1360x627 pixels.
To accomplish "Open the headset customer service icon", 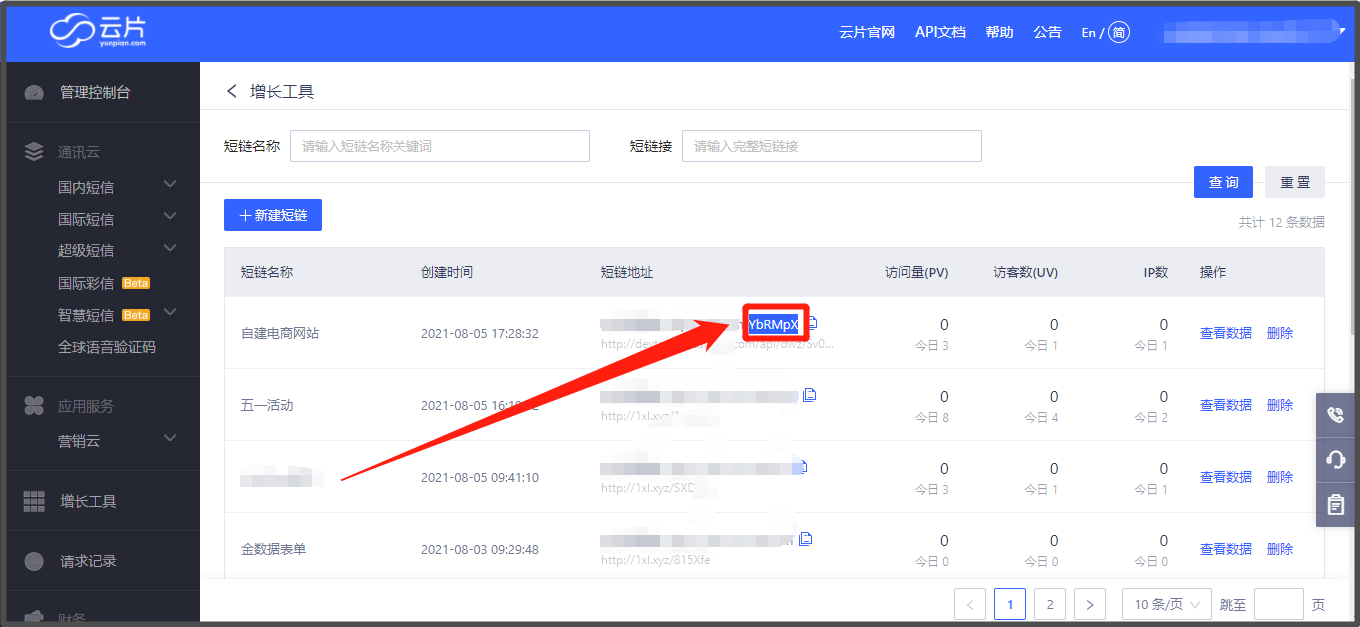I will tap(1336, 460).
